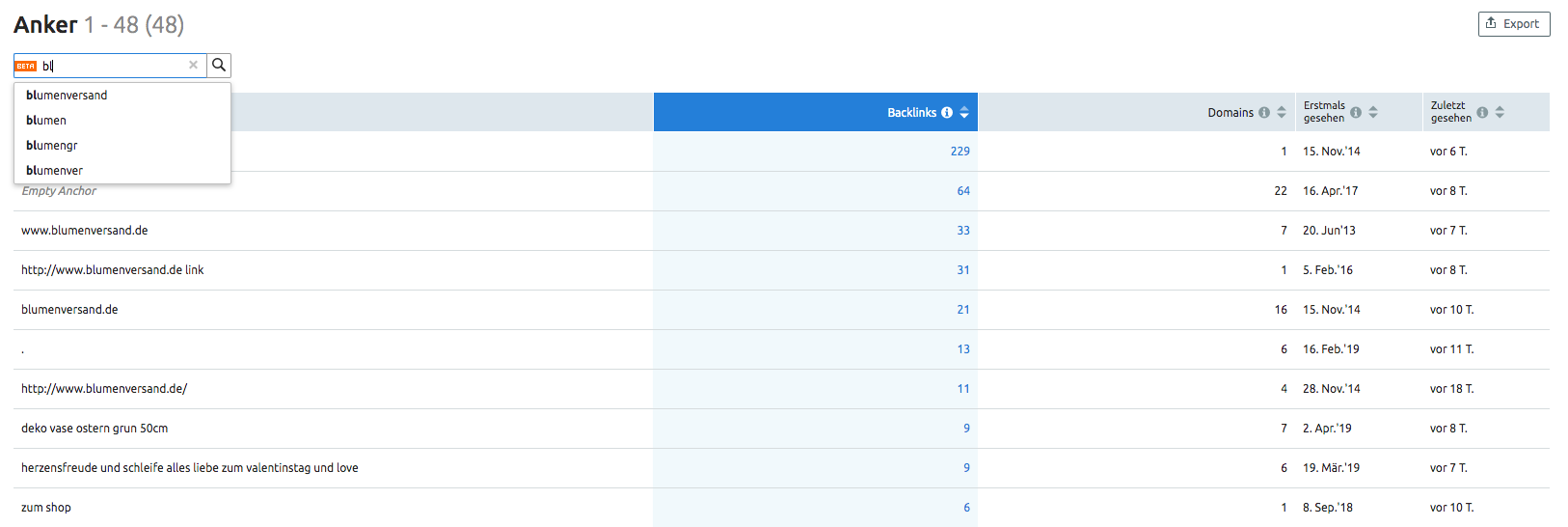Click the date '16. Apr.'17' cell
Screen dimensions: 1568x527
[x=1330, y=191]
